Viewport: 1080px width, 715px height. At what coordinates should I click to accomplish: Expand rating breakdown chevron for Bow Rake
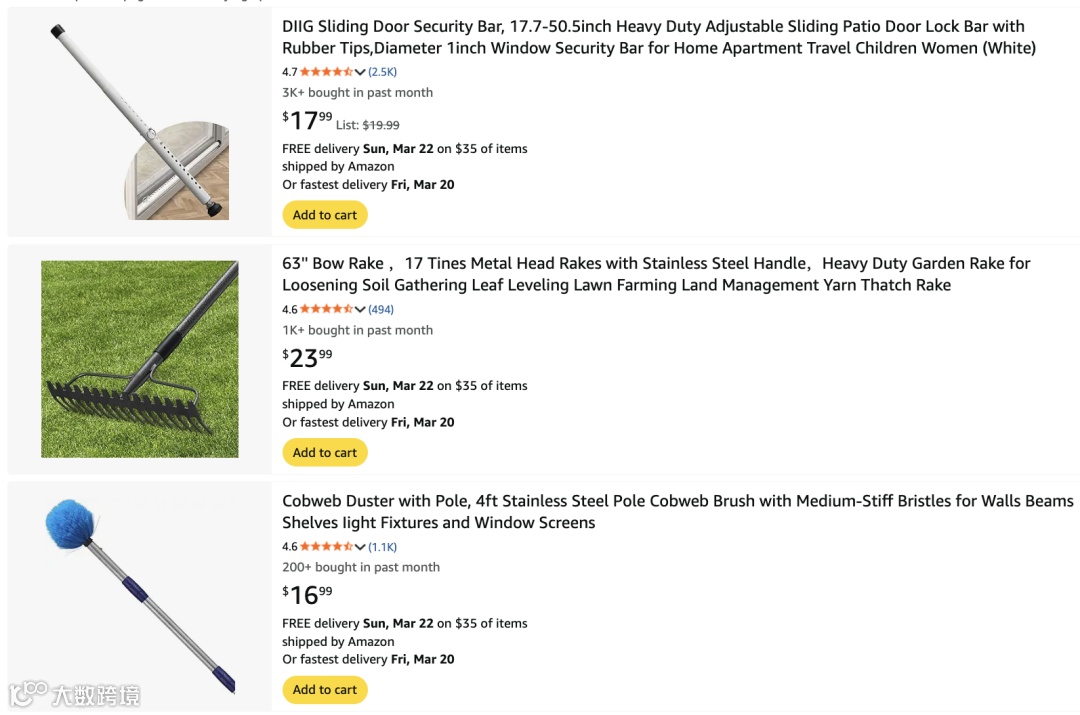point(360,310)
